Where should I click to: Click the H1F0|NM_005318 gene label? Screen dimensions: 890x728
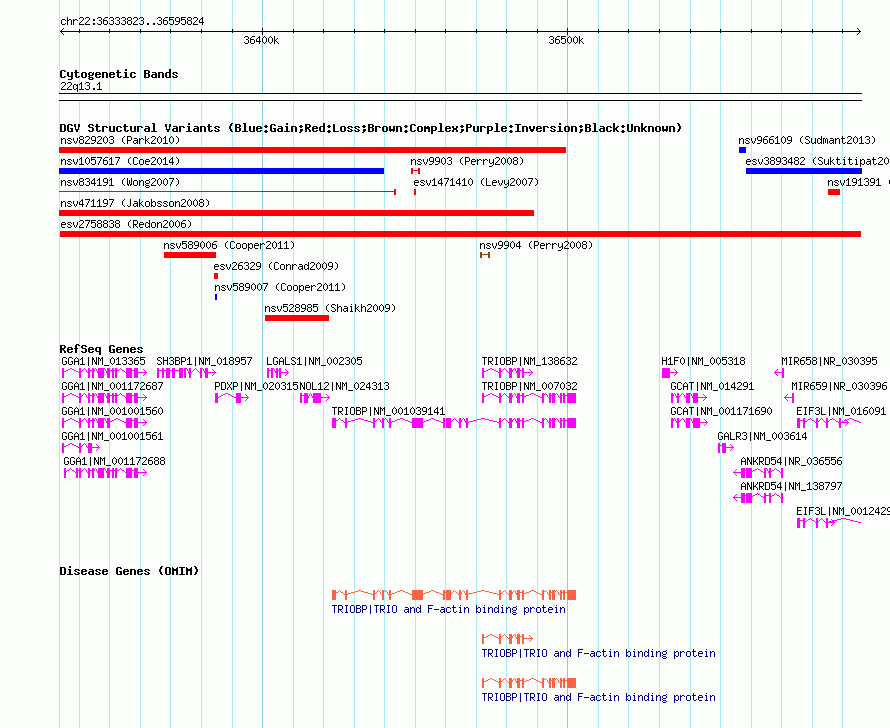click(x=703, y=361)
